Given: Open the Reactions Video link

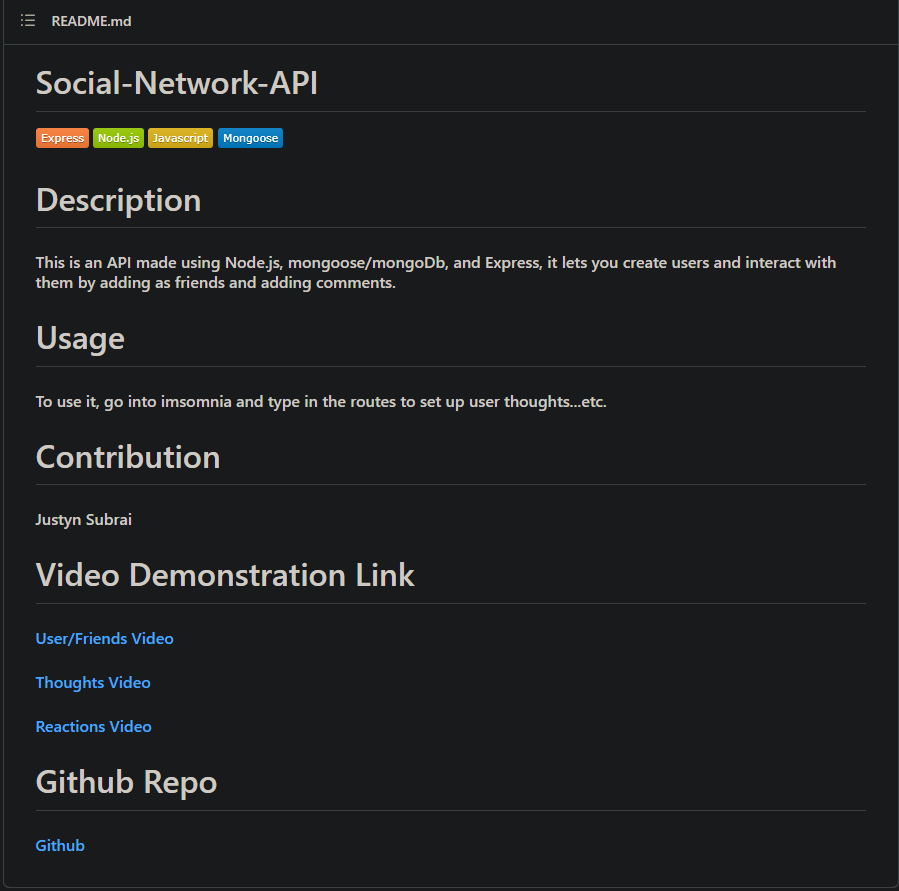Looking at the screenshot, I should (93, 726).
